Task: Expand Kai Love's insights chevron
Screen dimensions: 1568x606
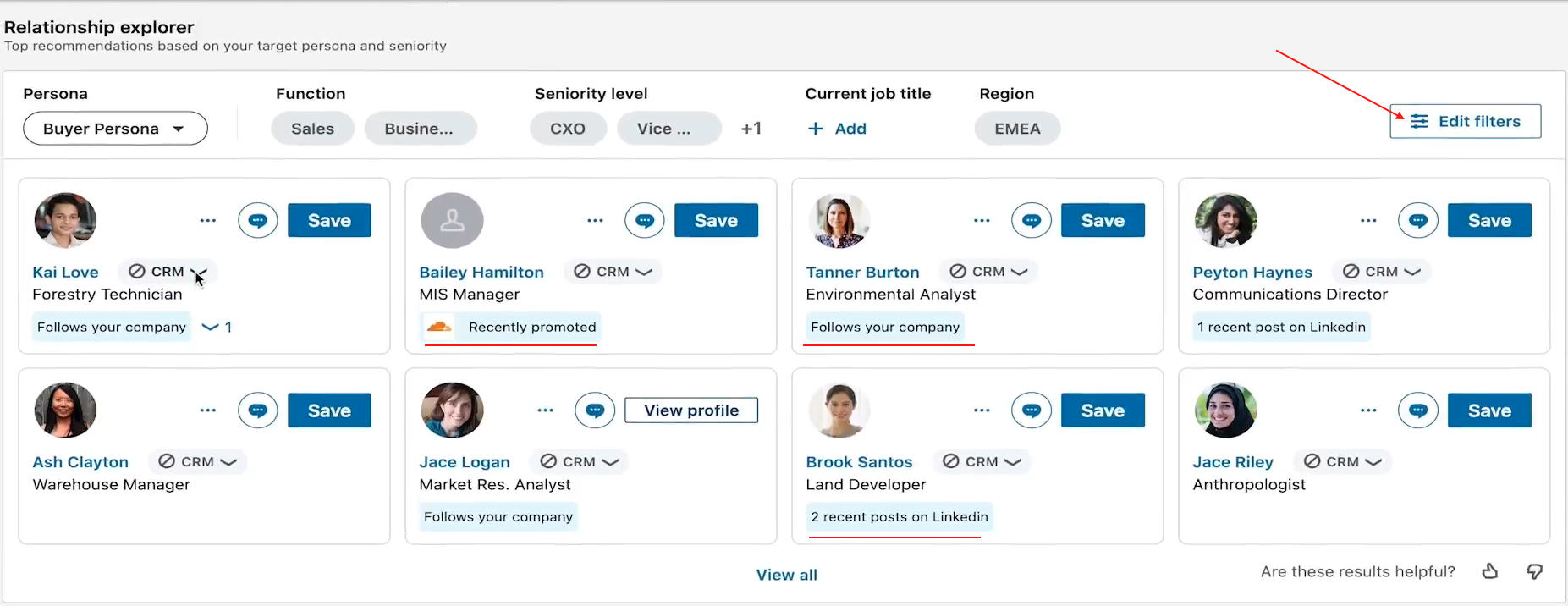Action: click(211, 328)
